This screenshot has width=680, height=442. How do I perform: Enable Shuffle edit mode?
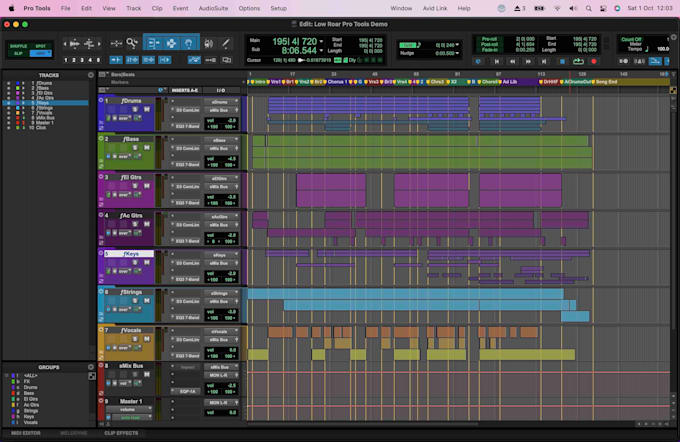point(18,46)
